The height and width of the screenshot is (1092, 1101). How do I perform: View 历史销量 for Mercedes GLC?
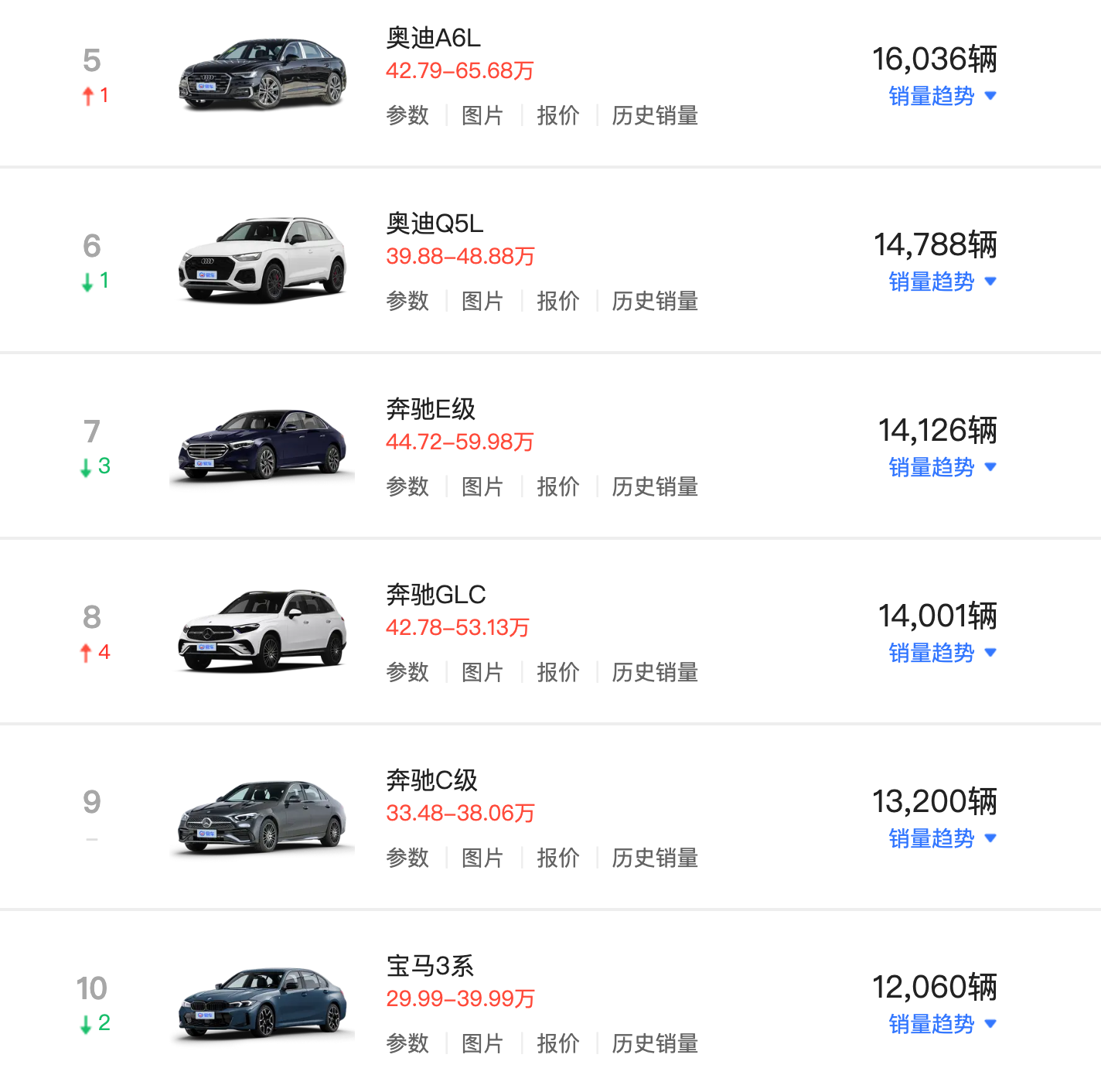coord(655,673)
